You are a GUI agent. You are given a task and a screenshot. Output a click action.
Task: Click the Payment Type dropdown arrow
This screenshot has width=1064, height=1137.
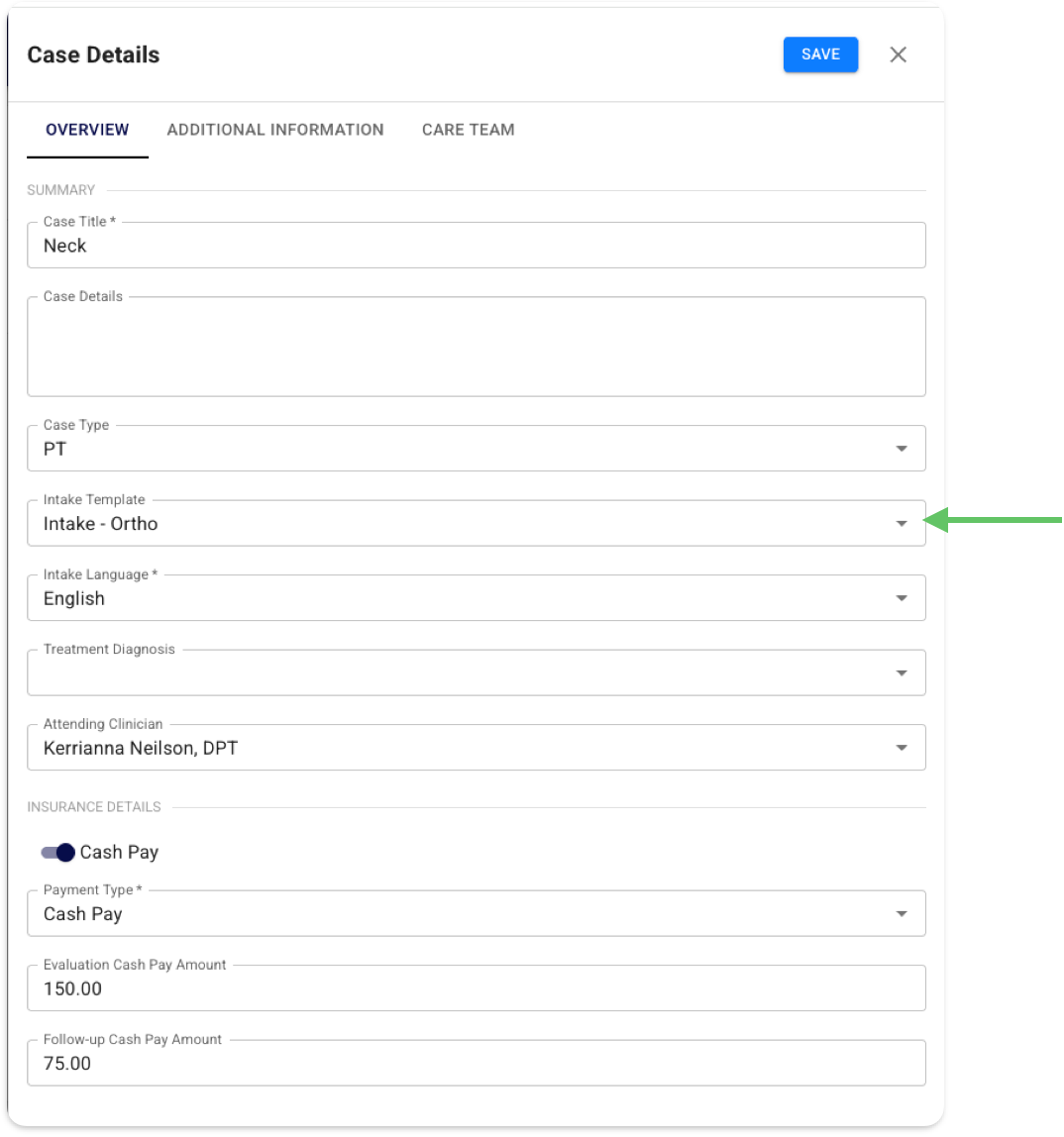901,914
